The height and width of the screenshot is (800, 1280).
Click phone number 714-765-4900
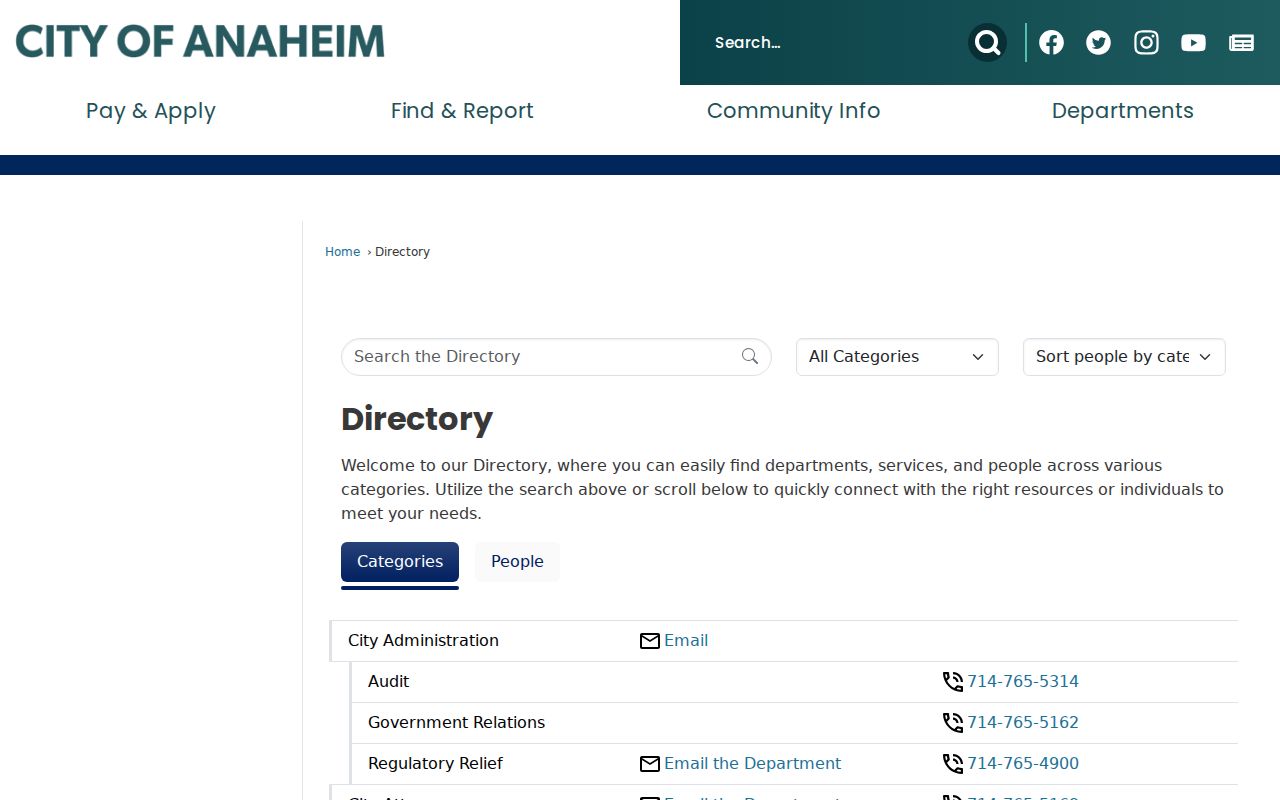[x=1023, y=764]
